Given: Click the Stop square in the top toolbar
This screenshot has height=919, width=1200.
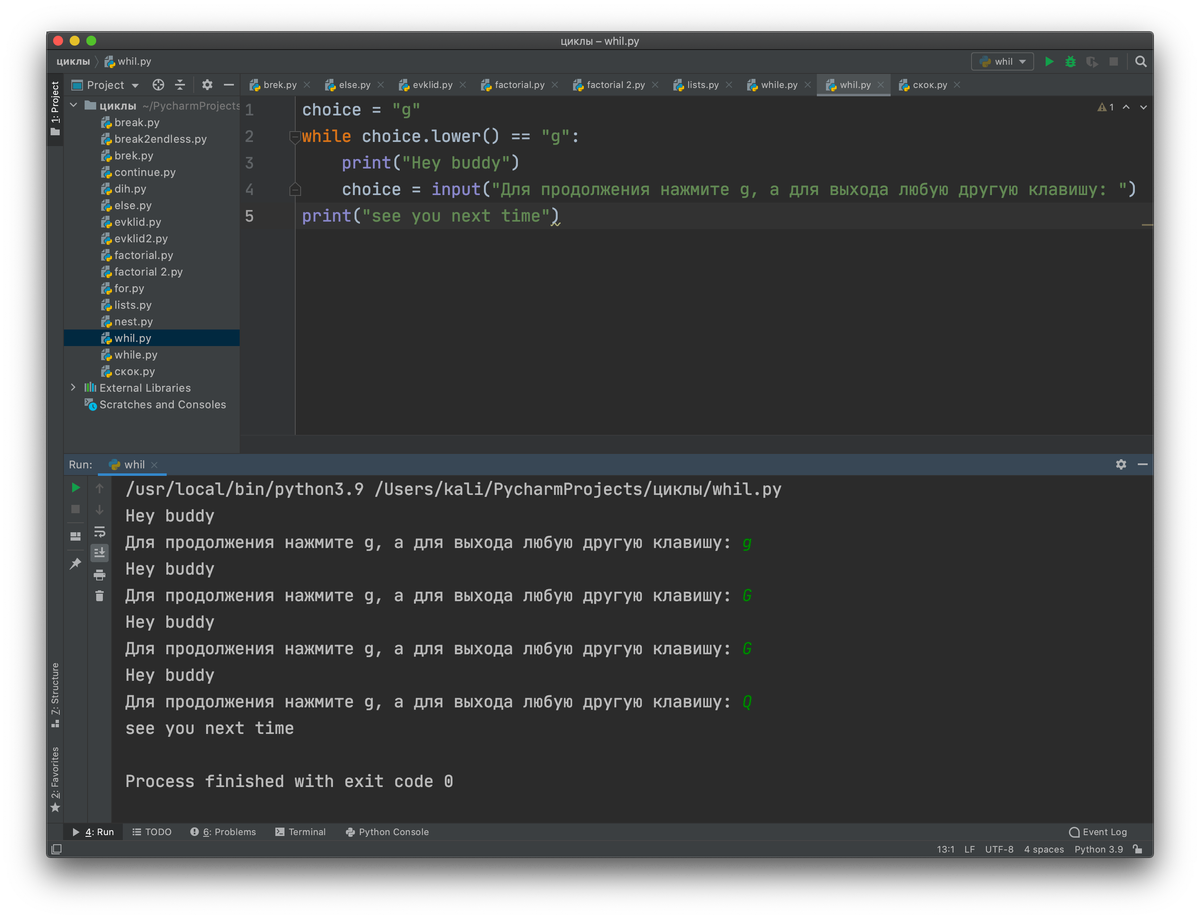Looking at the screenshot, I should point(1114,62).
